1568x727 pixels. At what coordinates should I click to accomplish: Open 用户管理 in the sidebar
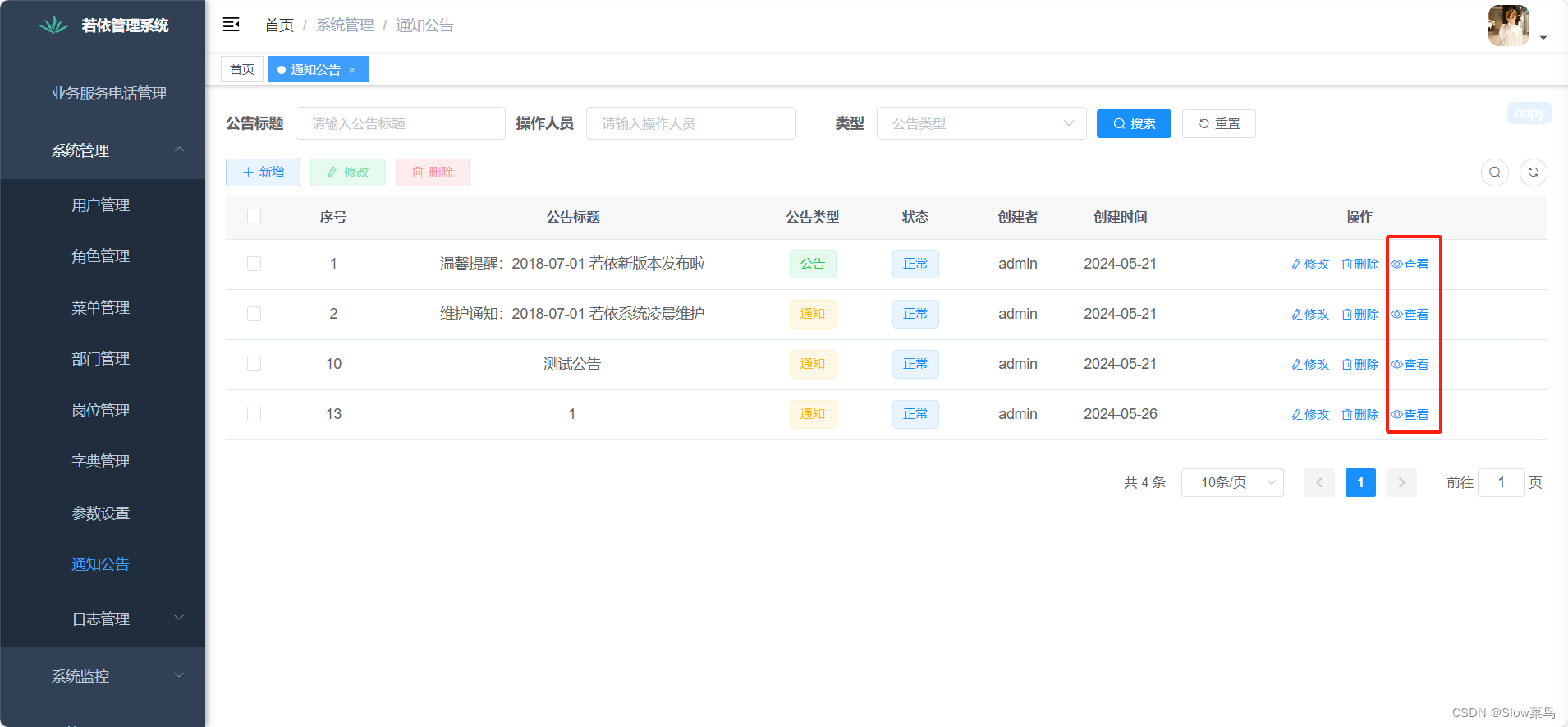(103, 205)
